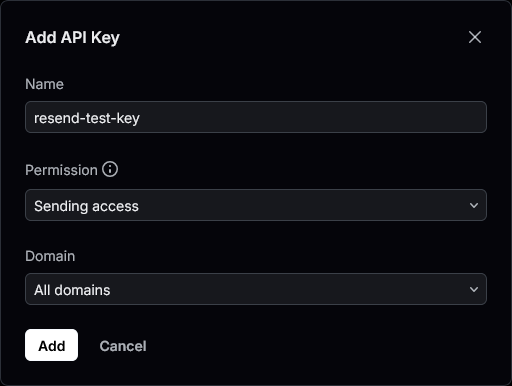Select the Sending access text

(x=86, y=206)
